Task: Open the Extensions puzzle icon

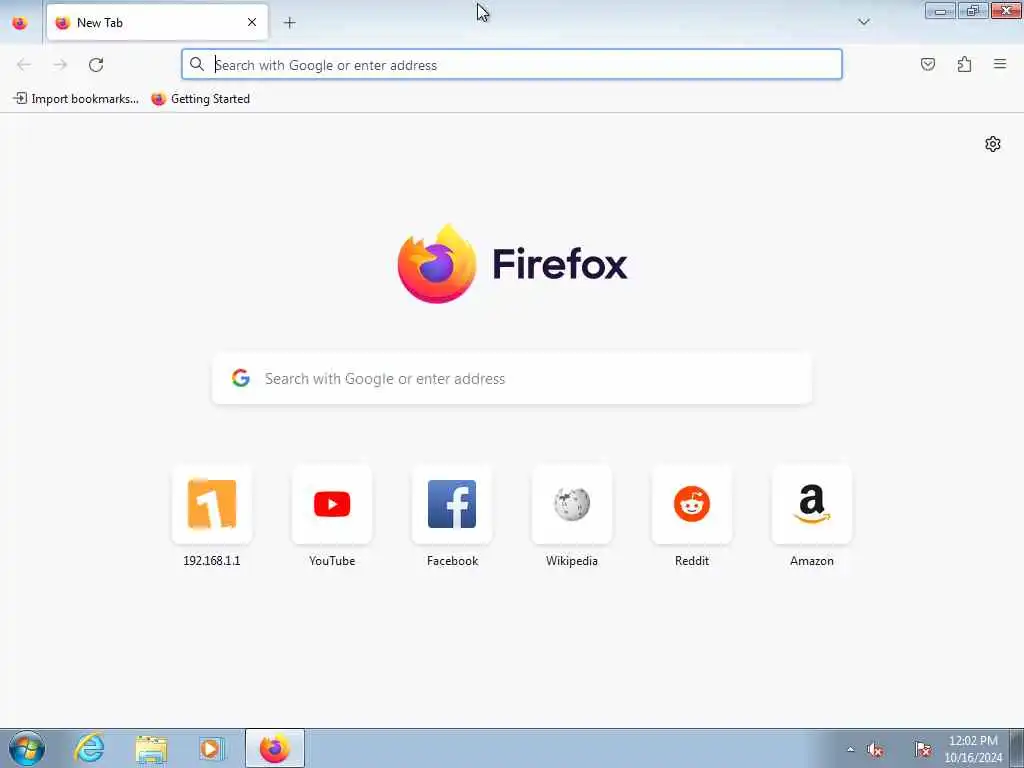Action: 964,64
